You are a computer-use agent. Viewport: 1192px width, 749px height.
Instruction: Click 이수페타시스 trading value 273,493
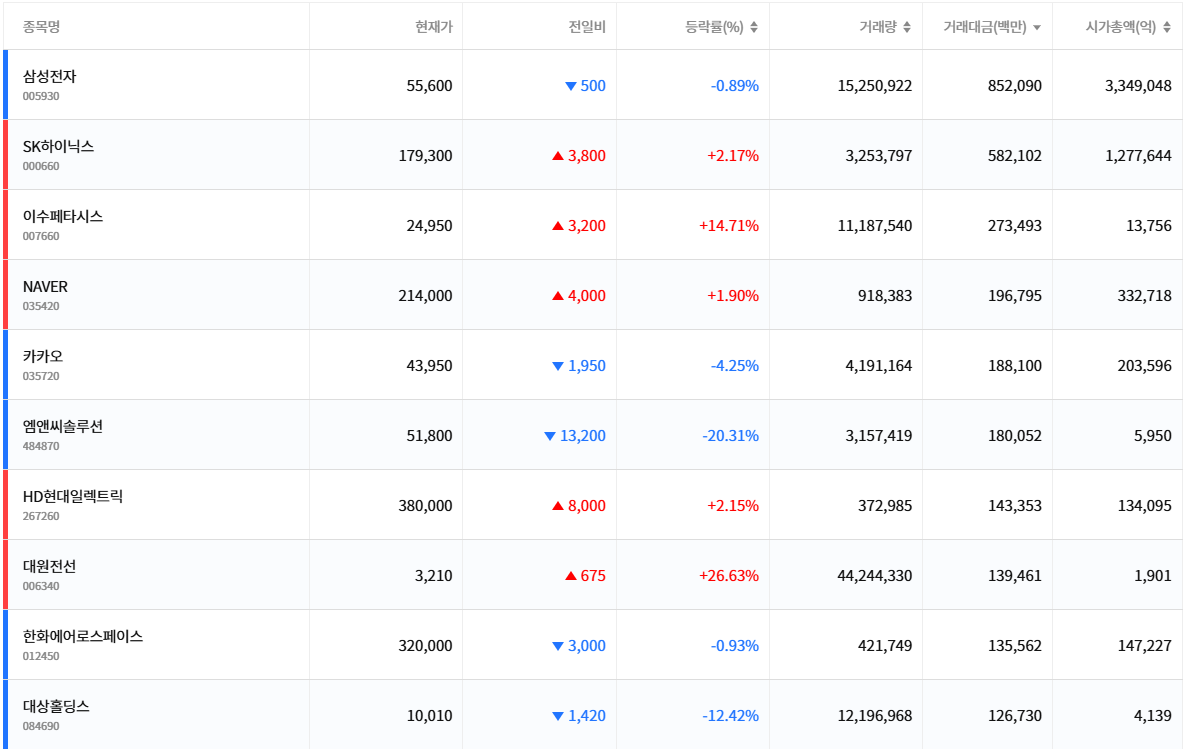pyautogui.click(x=1015, y=226)
